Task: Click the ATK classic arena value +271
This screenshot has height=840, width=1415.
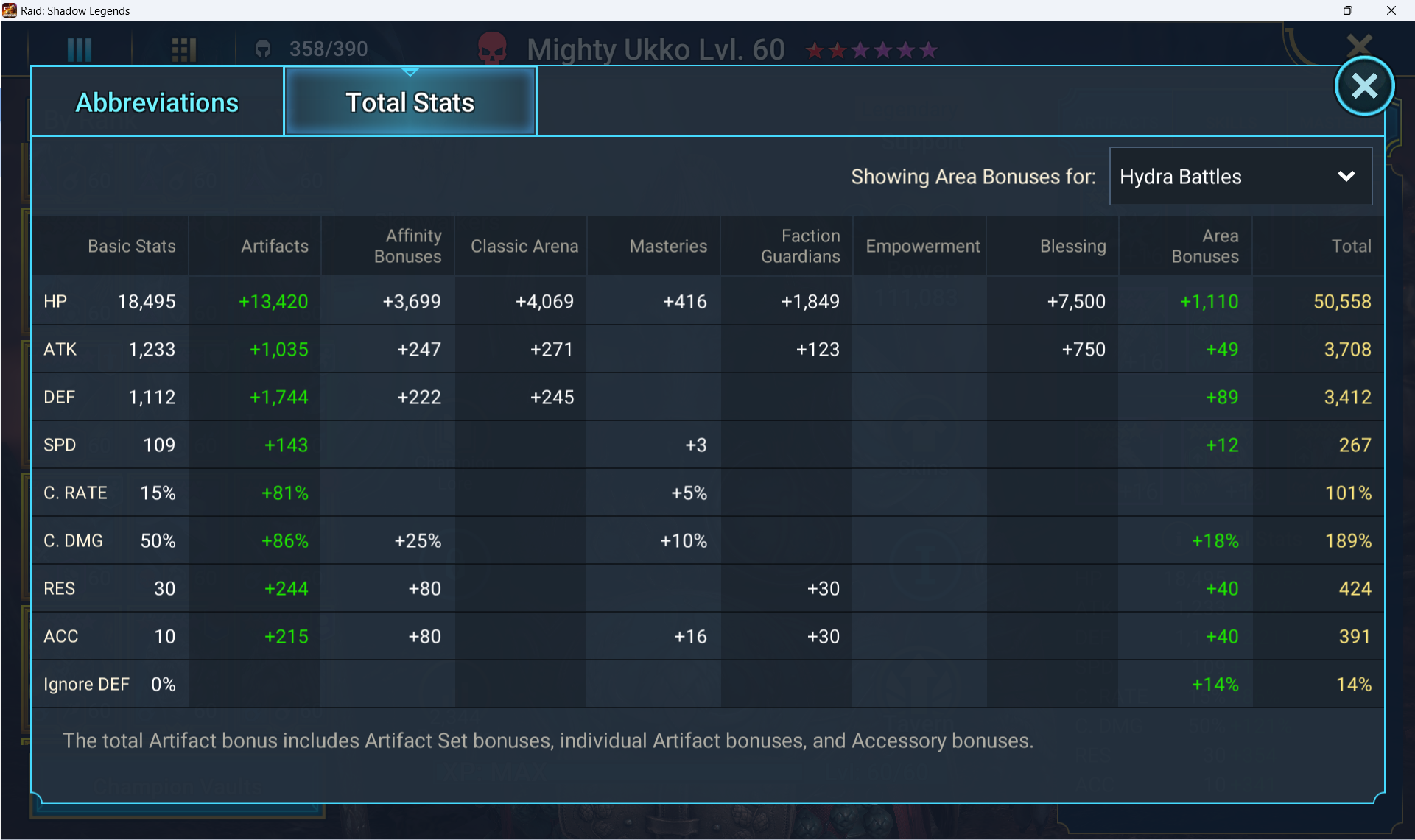Action: (552, 349)
